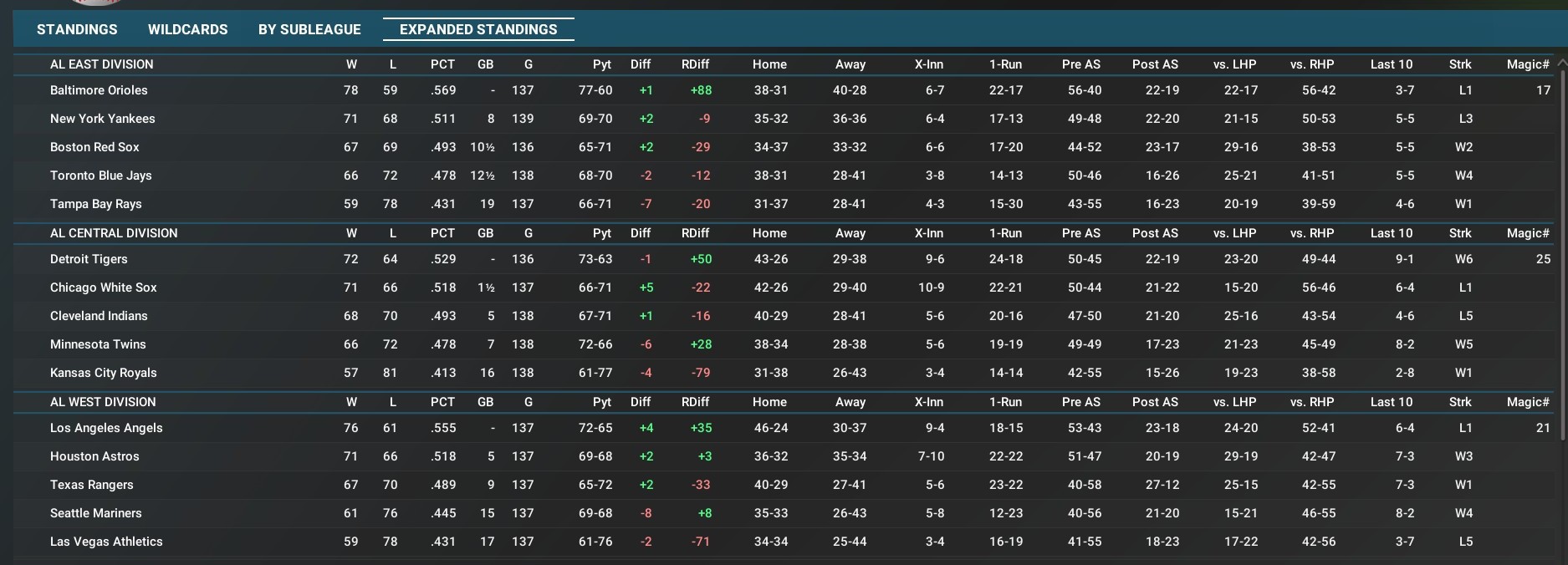This screenshot has height=565, width=1568.
Task: Open Cleveland Indians team page
Action: click(99, 316)
